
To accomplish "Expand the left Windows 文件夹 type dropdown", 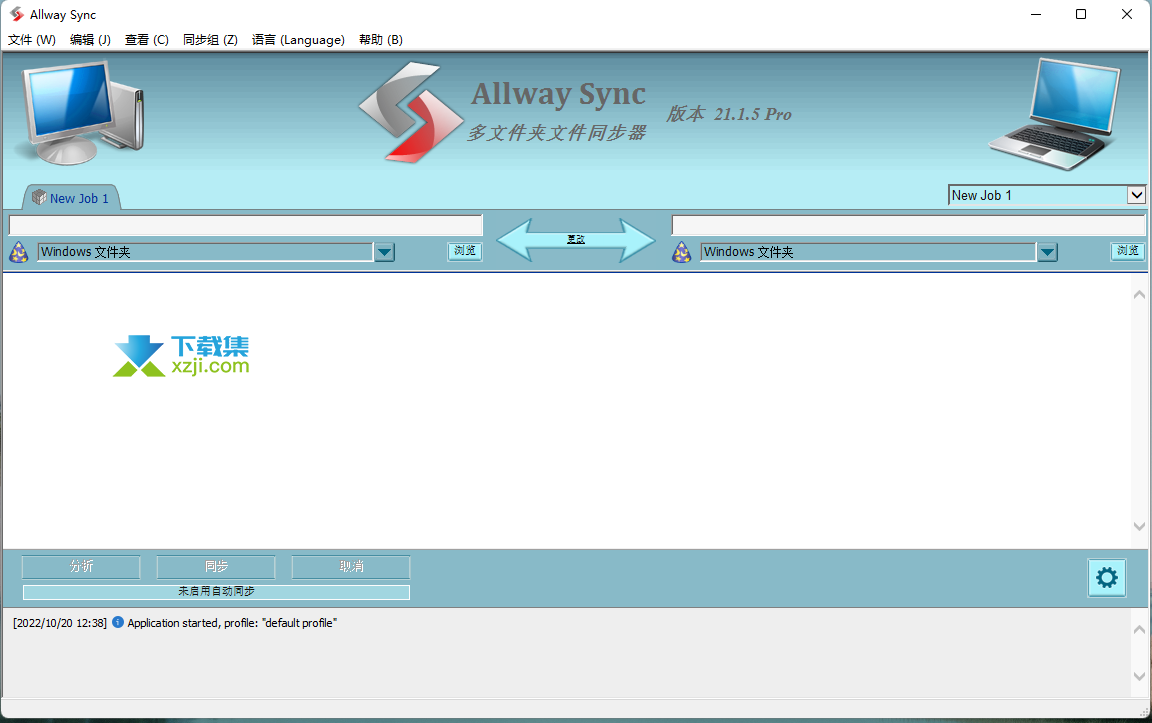I will tap(385, 252).
